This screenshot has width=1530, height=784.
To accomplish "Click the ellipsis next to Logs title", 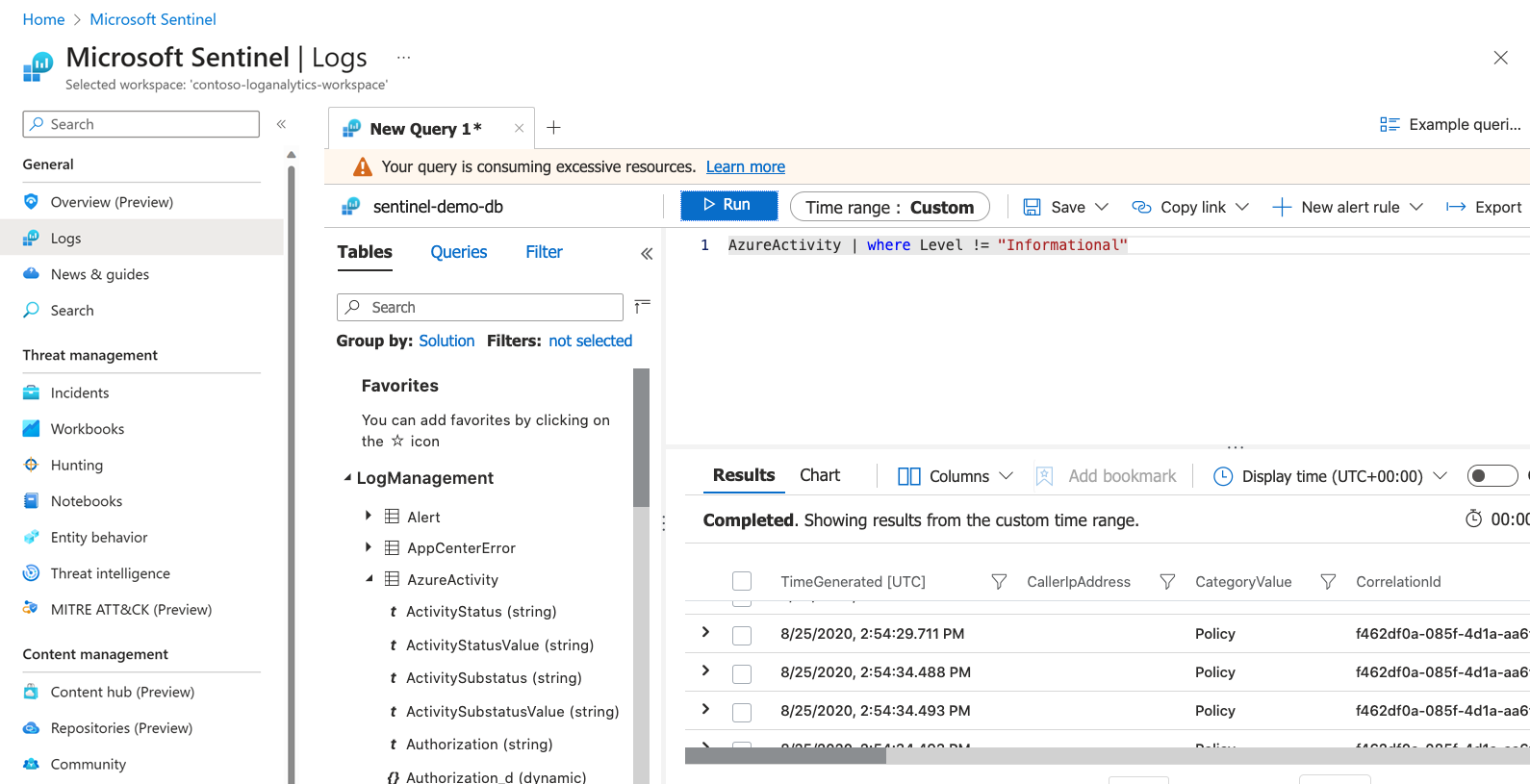I will click(404, 58).
